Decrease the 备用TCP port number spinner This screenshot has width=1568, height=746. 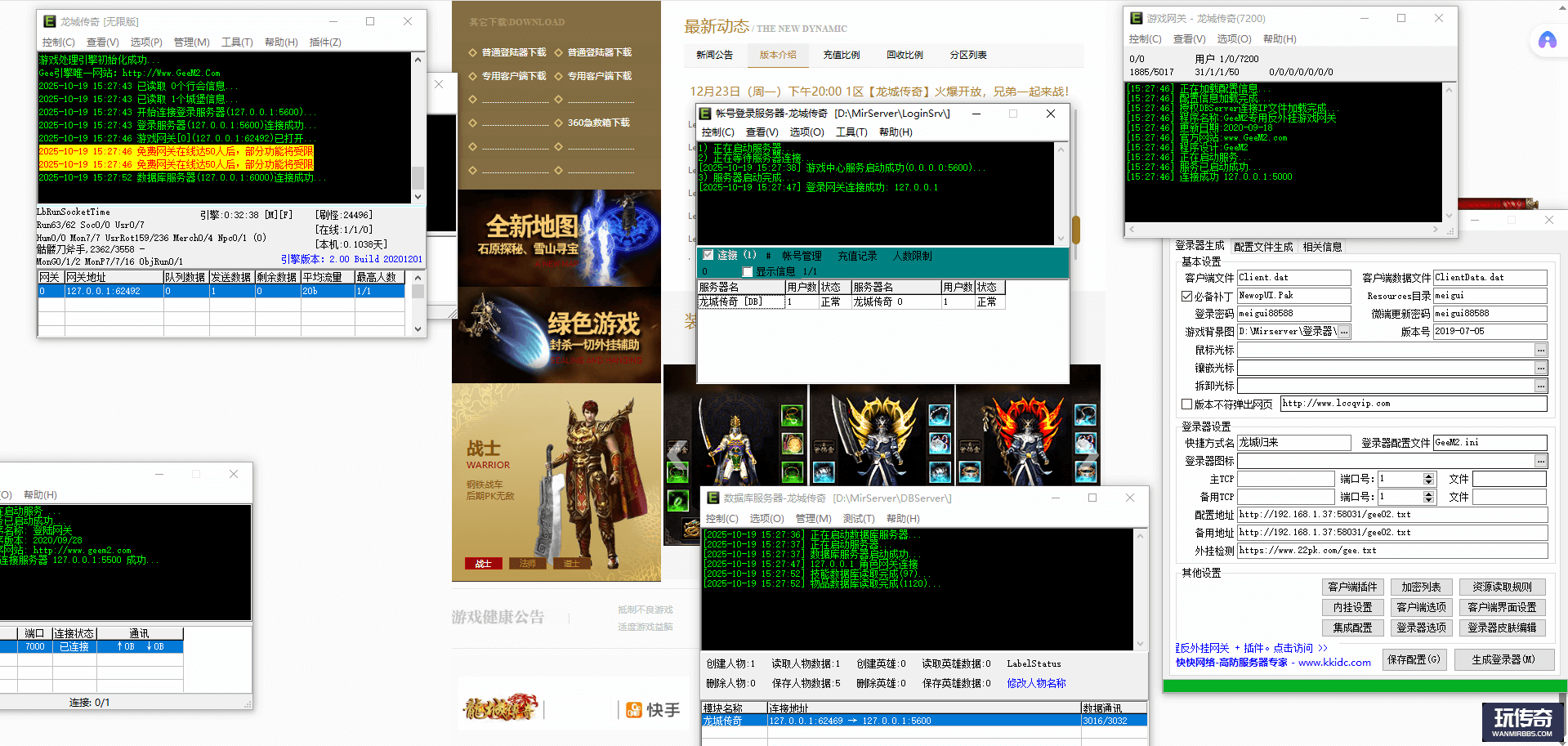(1428, 500)
